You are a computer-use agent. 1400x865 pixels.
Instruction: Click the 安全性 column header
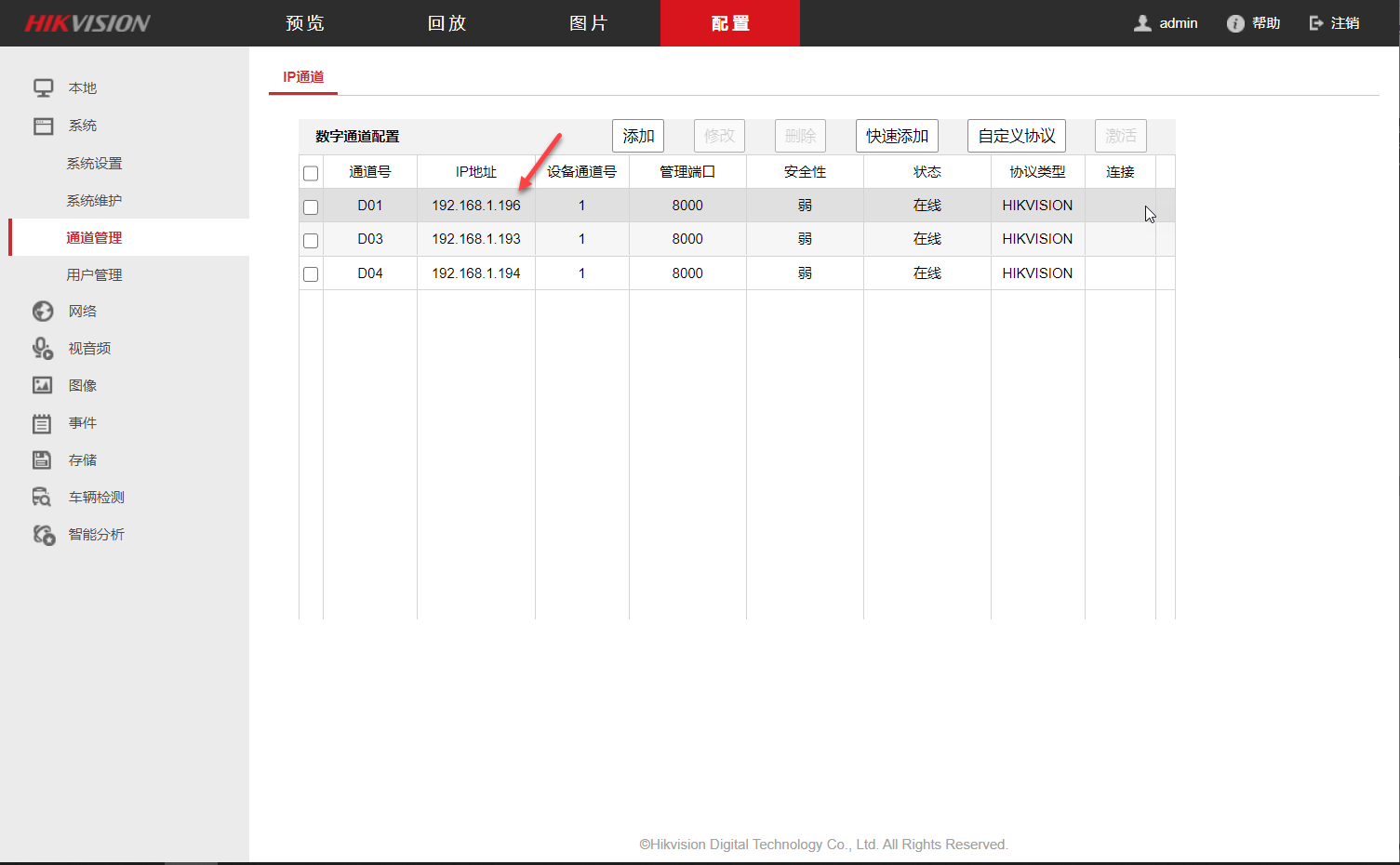click(805, 172)
